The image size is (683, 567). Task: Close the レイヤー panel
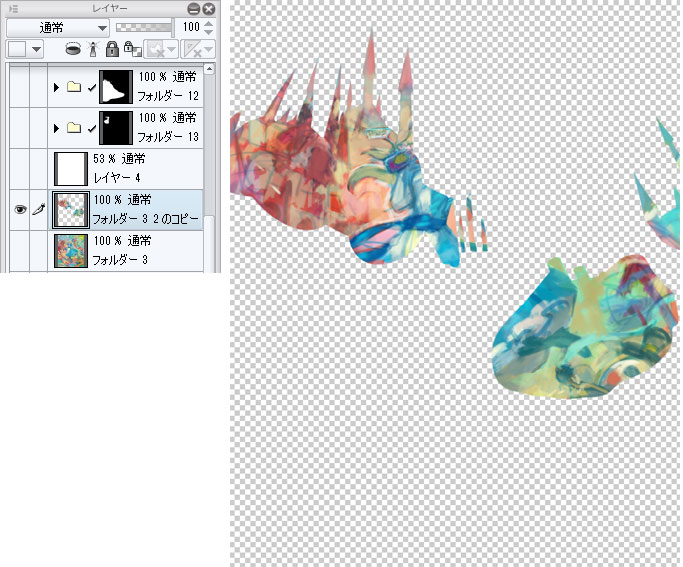pos(210,9)
